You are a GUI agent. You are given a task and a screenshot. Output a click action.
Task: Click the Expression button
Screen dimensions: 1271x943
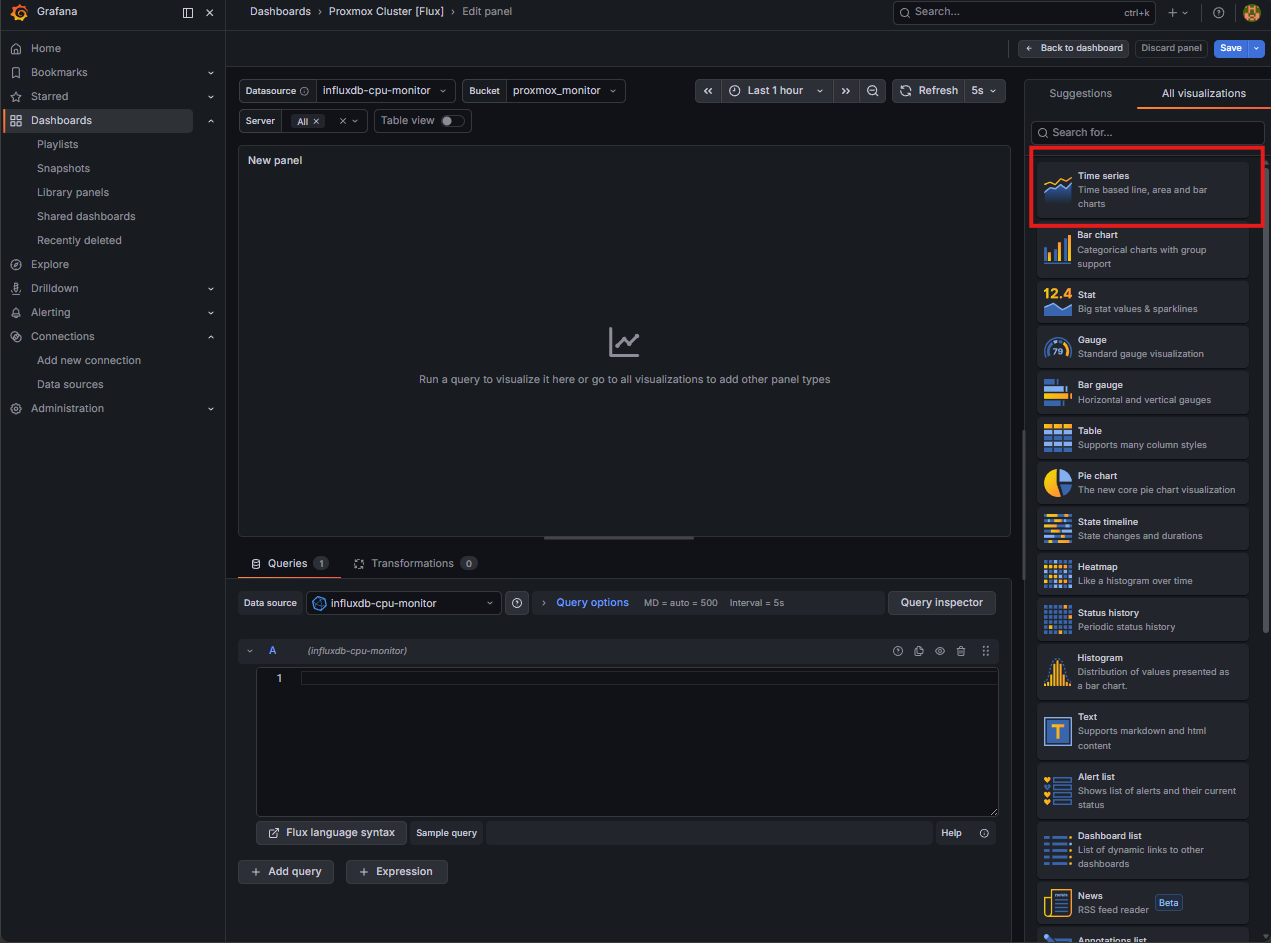396,872
